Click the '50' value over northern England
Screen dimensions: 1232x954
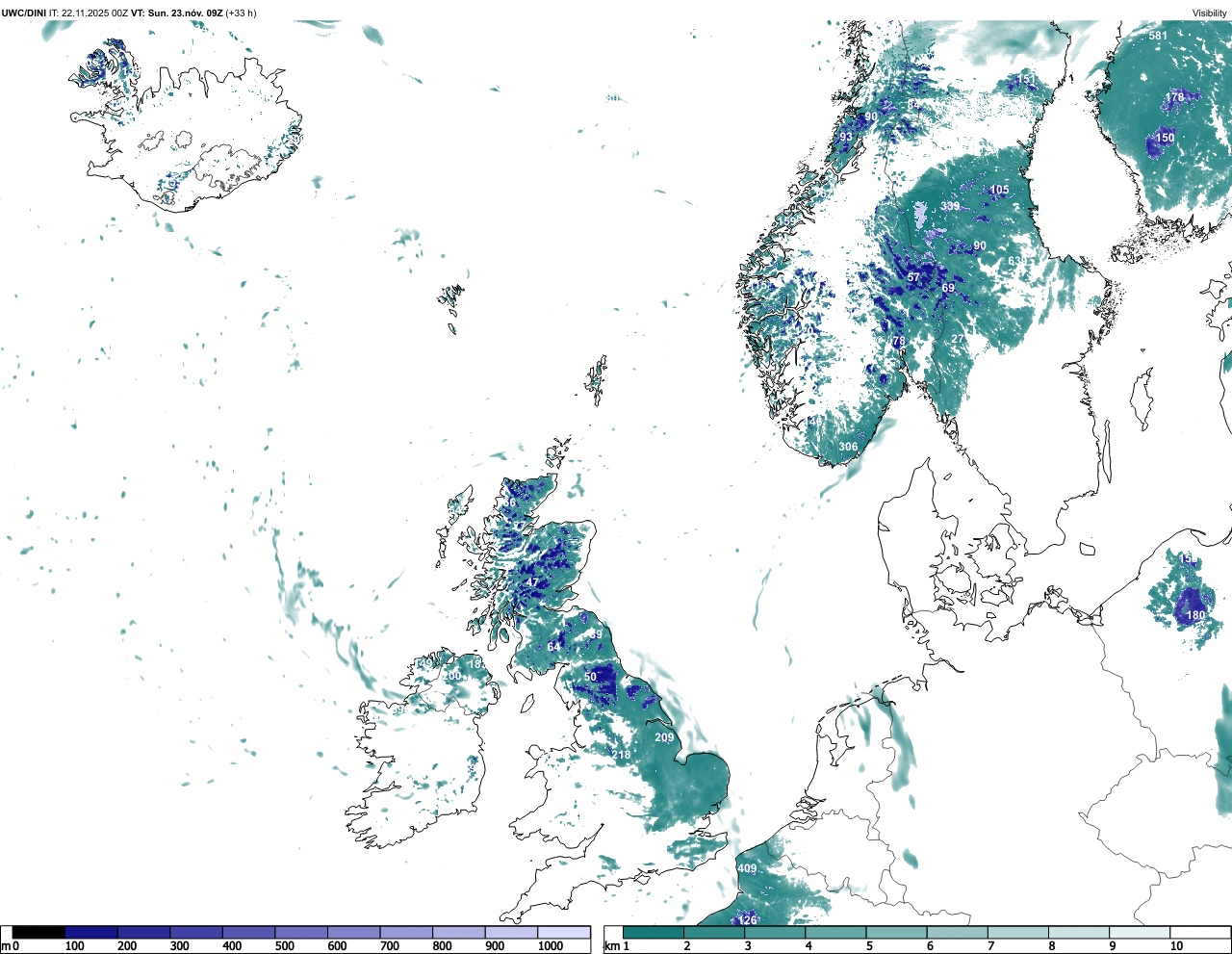point(590,677)
